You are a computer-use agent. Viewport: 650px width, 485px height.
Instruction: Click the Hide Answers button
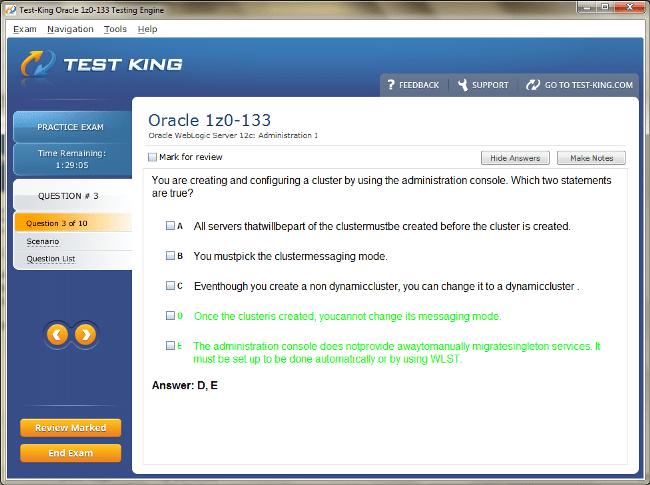click(515, 158)
